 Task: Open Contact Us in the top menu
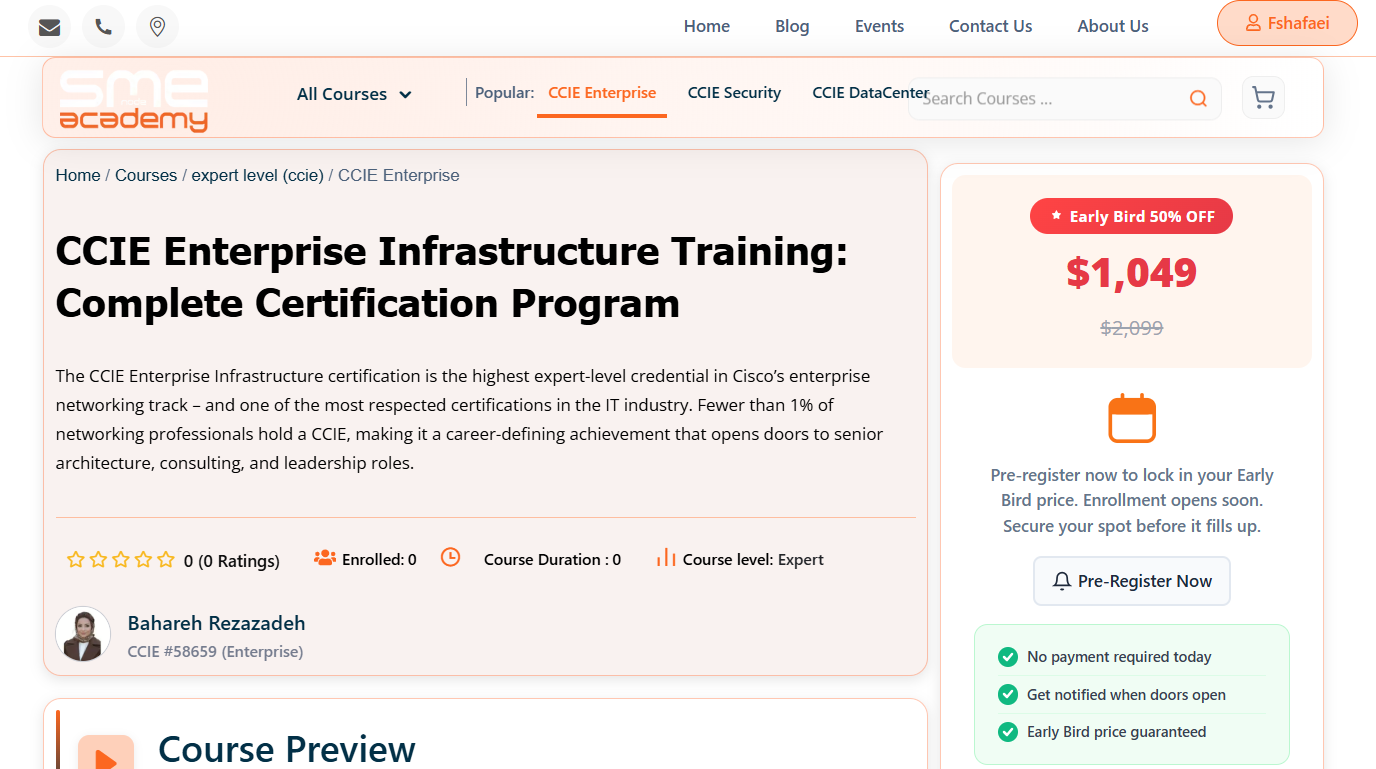[990, 26]
